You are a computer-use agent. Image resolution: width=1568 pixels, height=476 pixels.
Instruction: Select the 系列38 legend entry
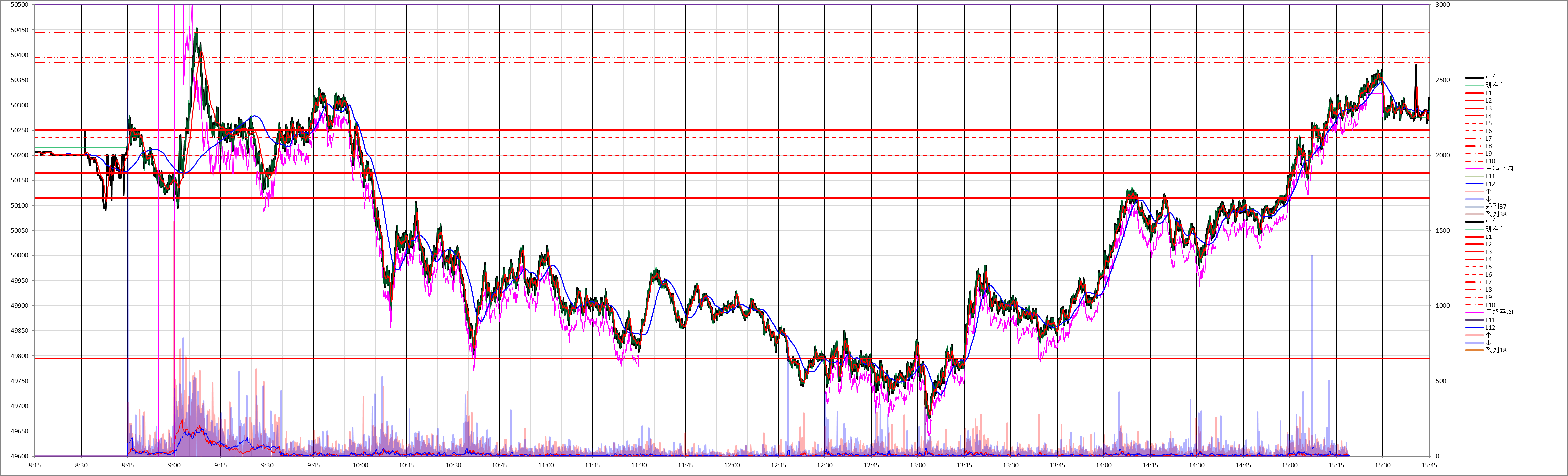(x=1496, y=214)
